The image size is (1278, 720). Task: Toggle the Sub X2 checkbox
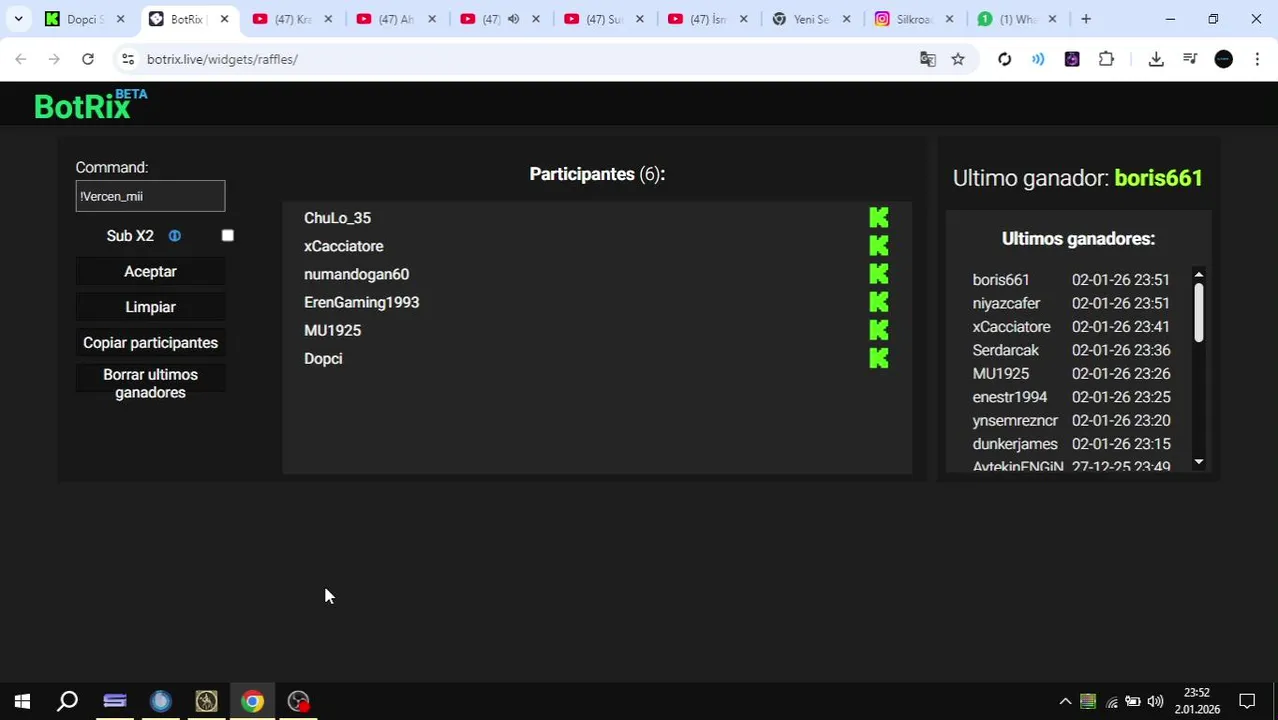pos(227,236)
